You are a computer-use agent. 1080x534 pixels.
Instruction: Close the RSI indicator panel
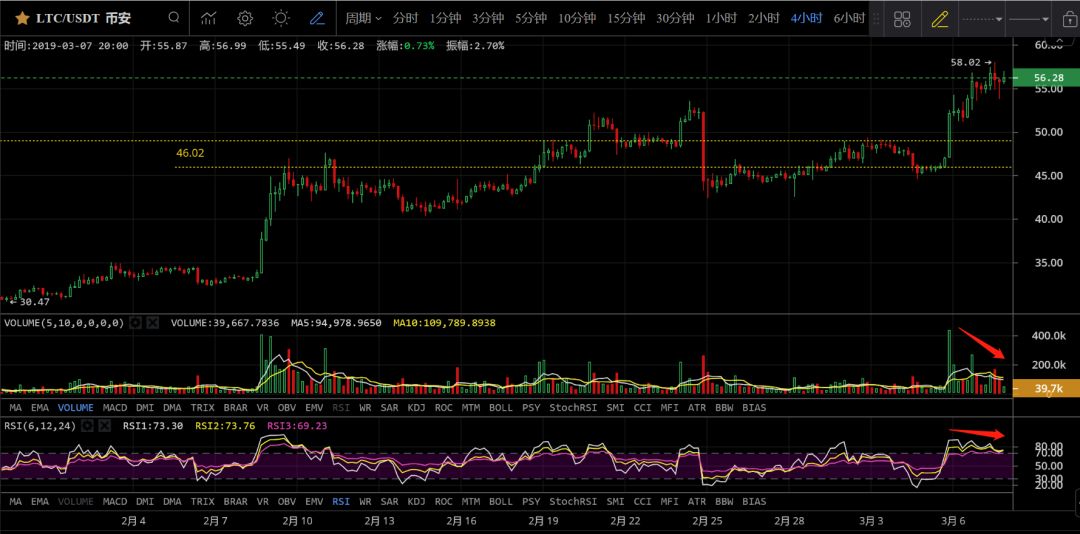coord(104,426)
